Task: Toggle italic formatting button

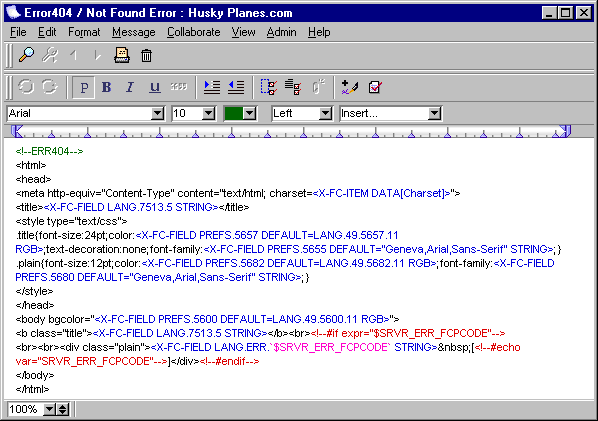Action: click(130, 87)
